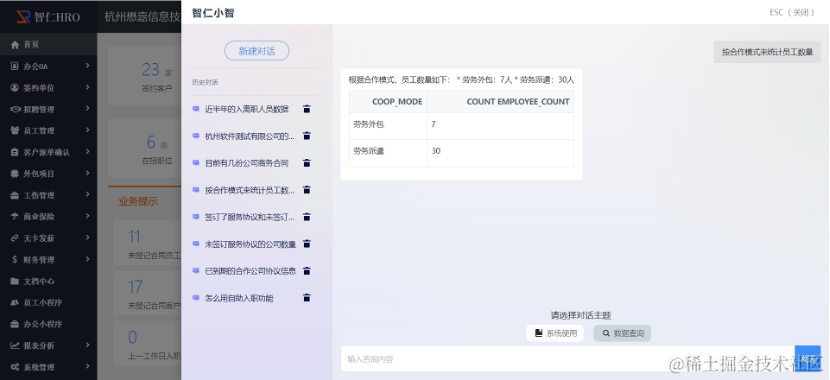Expand the 报表分析 menu arrow
This screenshot has width=830, height=380.
[x=87, y=345]
